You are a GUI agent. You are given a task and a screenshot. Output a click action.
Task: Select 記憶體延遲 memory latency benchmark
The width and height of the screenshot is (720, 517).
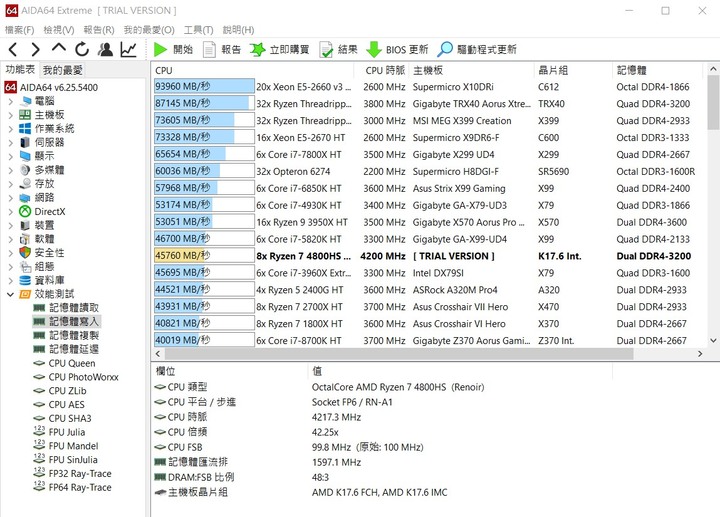click(x=66, y=349)
